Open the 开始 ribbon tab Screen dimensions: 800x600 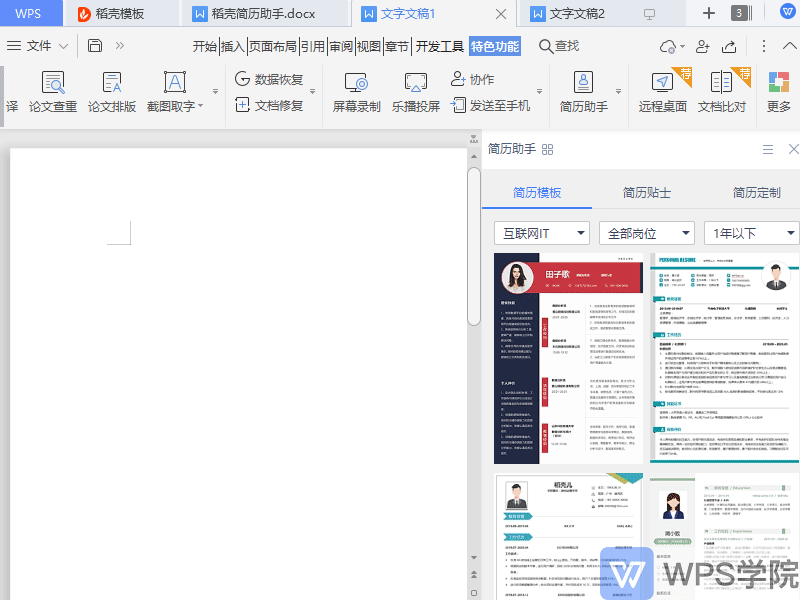205,46
